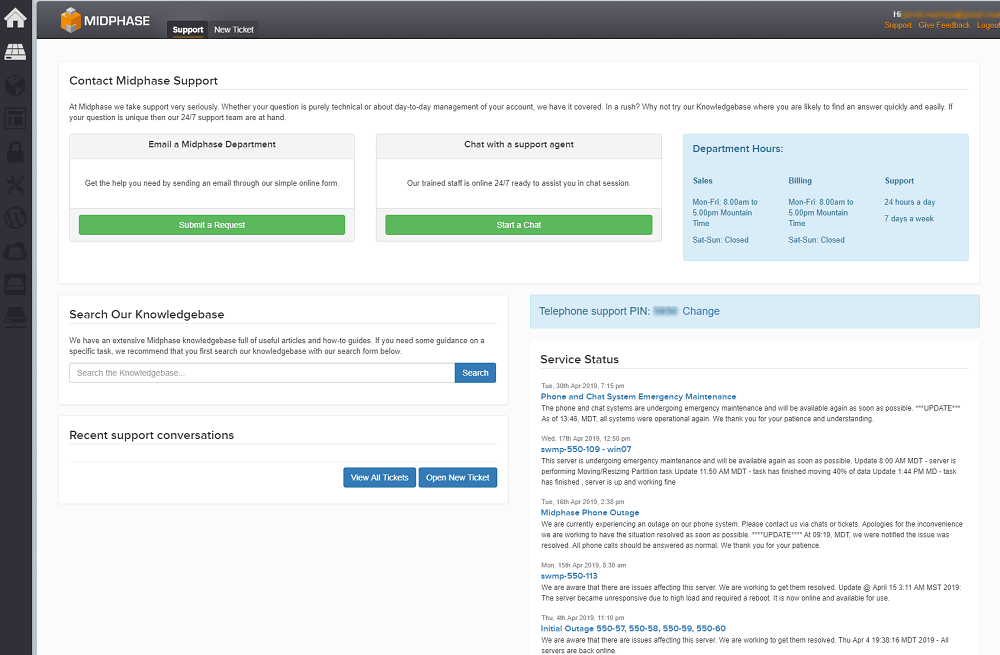Click the blue Search button

tap(475, 373)
